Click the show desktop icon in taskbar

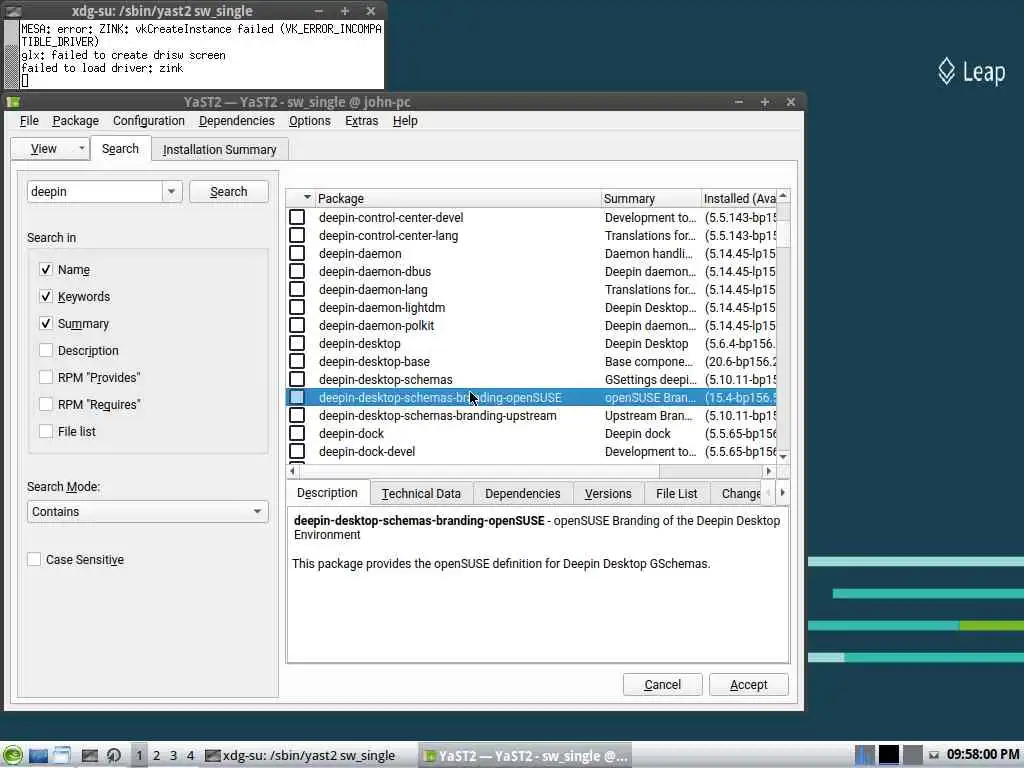(39, 756)
